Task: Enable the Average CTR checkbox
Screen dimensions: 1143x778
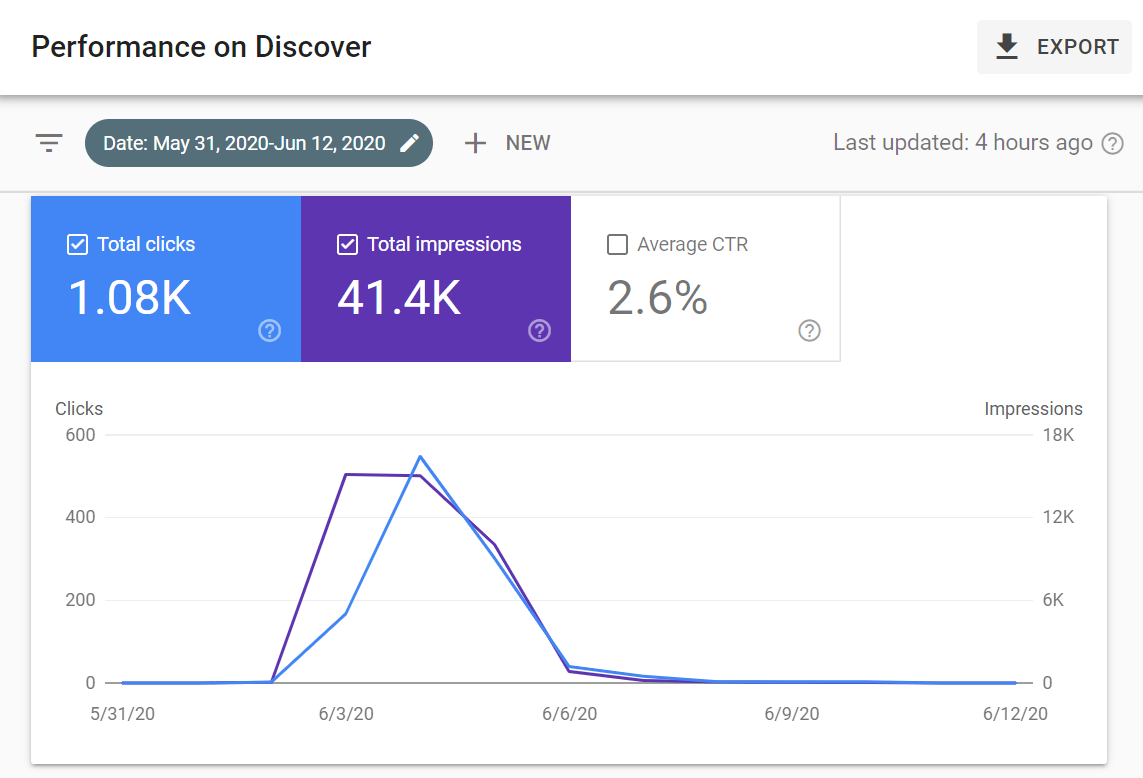Action: pos(617,244)
